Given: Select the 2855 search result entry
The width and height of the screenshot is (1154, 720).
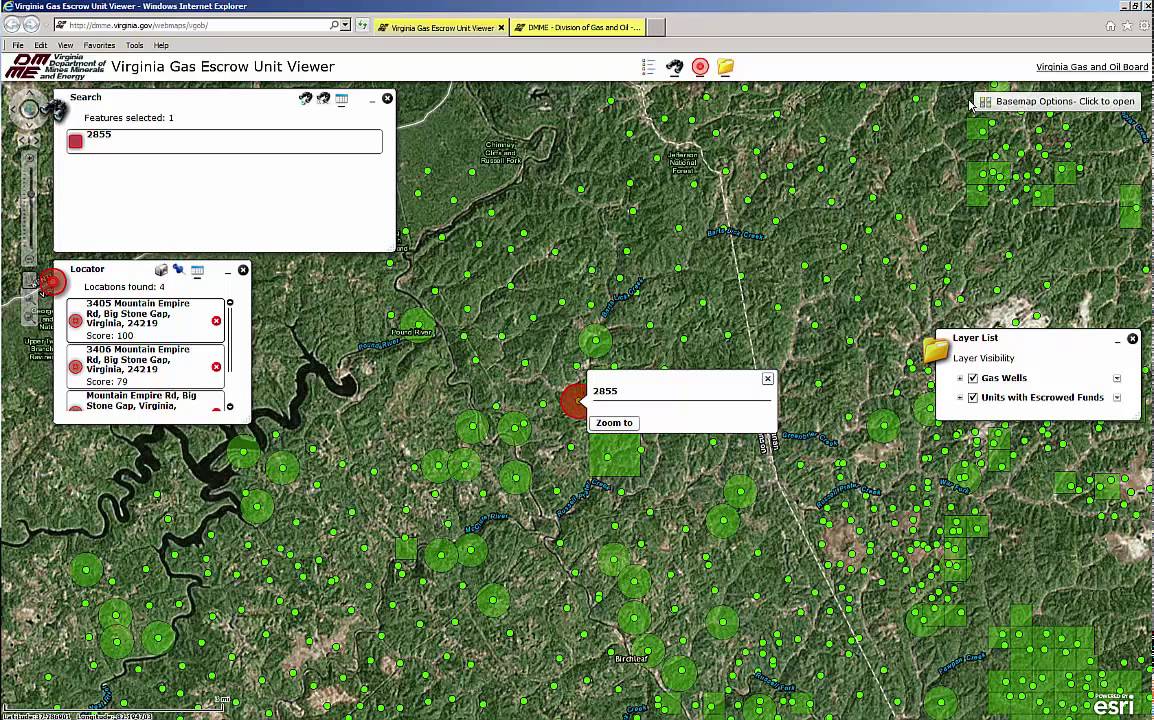Looking at the screenshot, I should [x=224, y=141].
